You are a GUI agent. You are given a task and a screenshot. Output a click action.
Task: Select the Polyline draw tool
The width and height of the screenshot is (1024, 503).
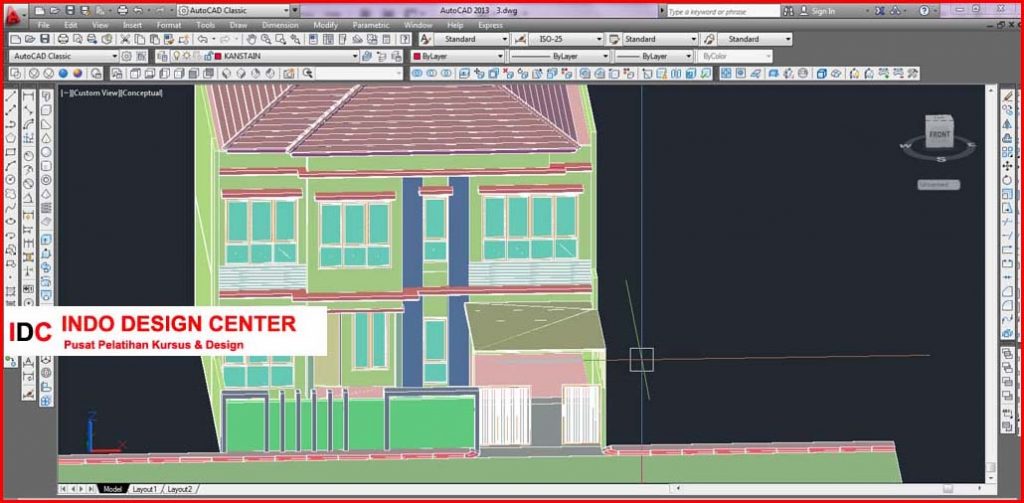coord(10,124)
